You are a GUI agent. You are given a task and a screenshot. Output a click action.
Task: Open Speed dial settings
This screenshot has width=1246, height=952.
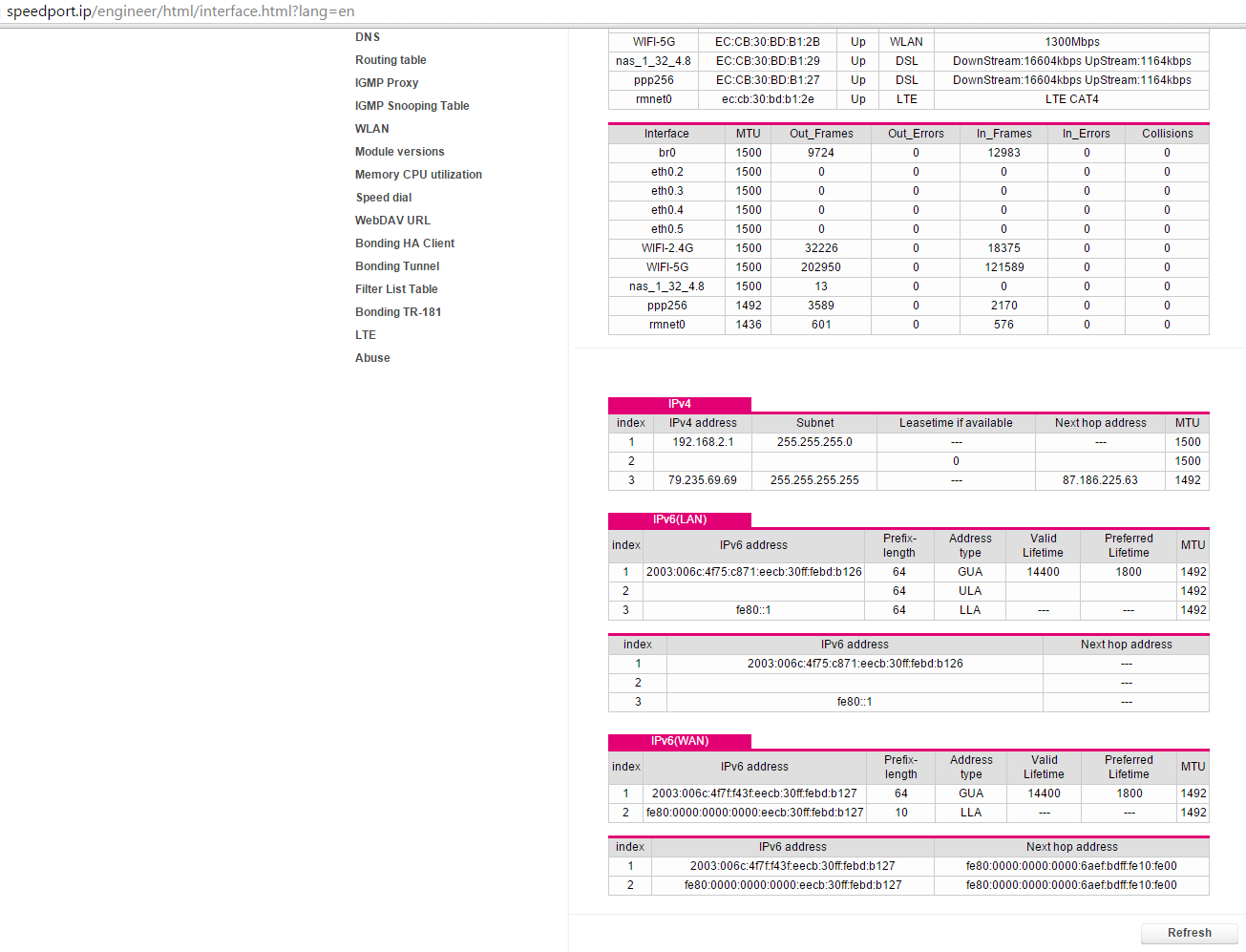click(384, 198)
